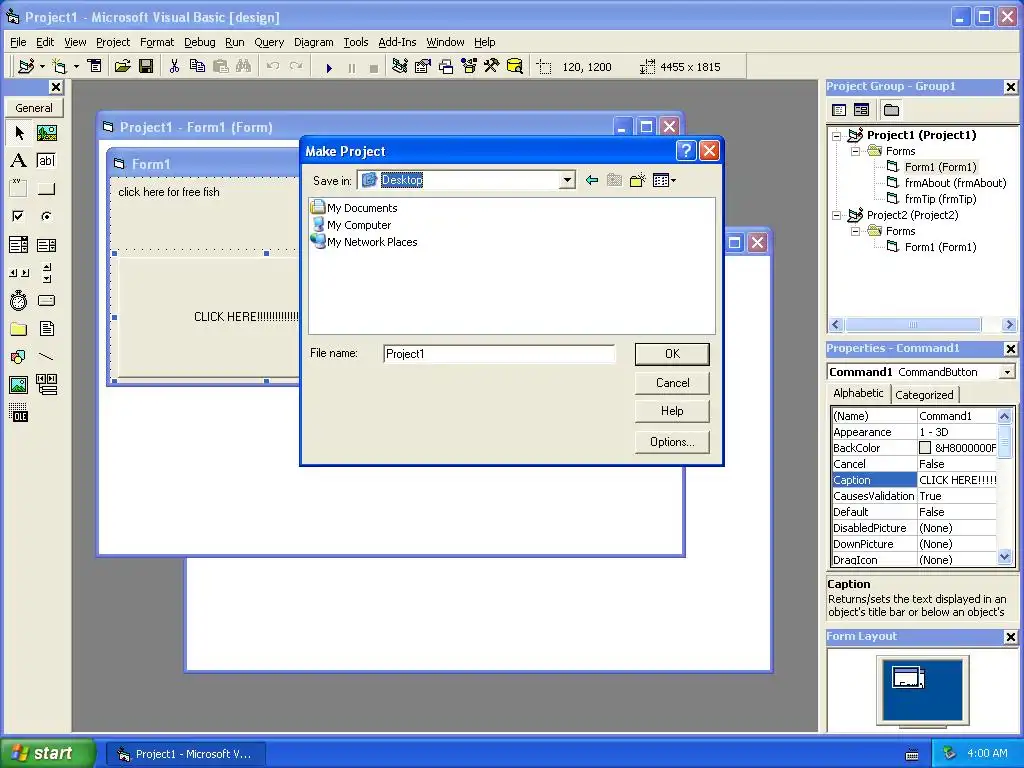Select the DriveListBox control tool
This screenshot has height=768, width=1024.
point(46,300)
